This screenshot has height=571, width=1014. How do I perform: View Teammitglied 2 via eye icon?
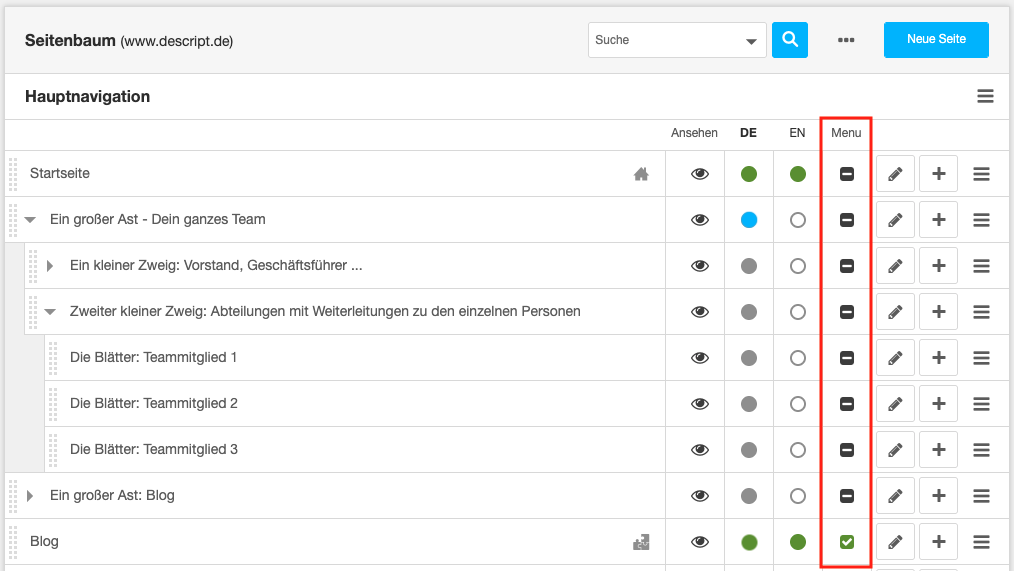[700, 404]
